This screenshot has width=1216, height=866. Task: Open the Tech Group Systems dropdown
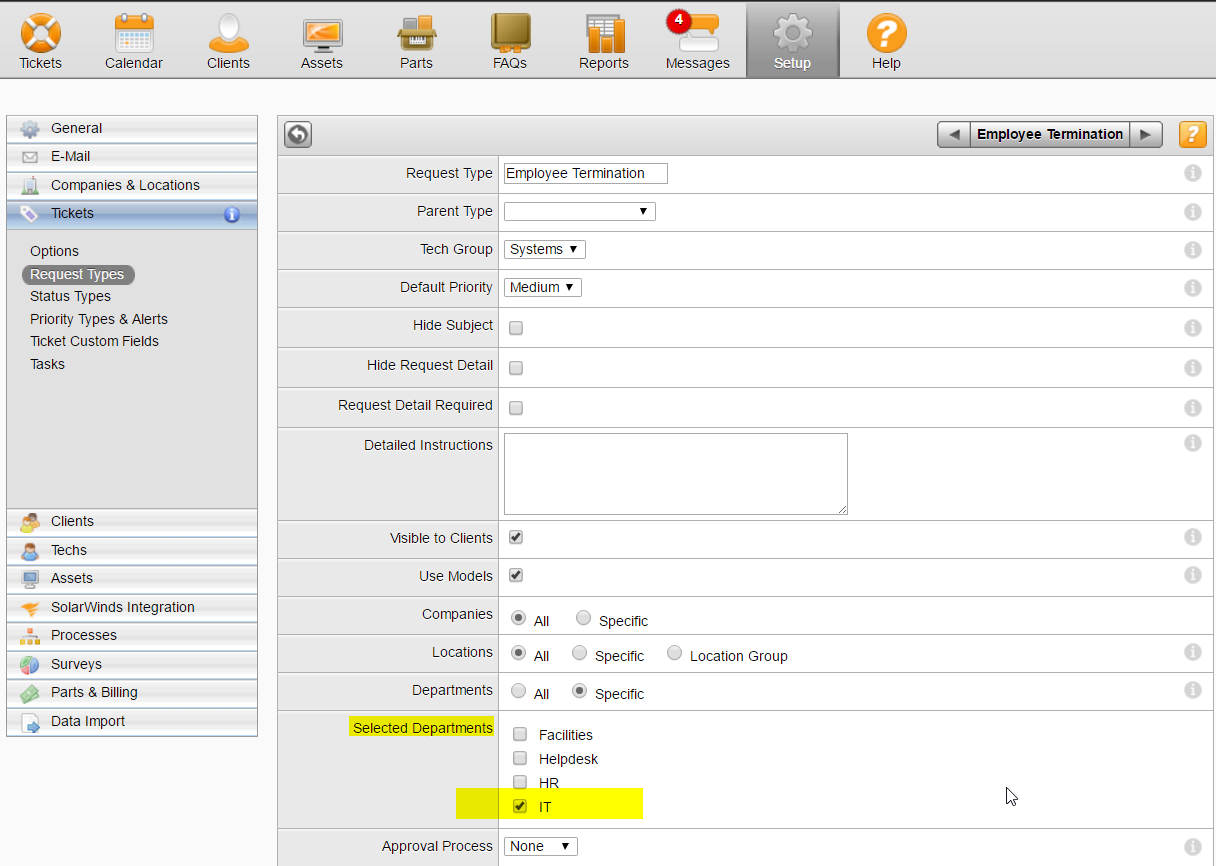[545, 249]
